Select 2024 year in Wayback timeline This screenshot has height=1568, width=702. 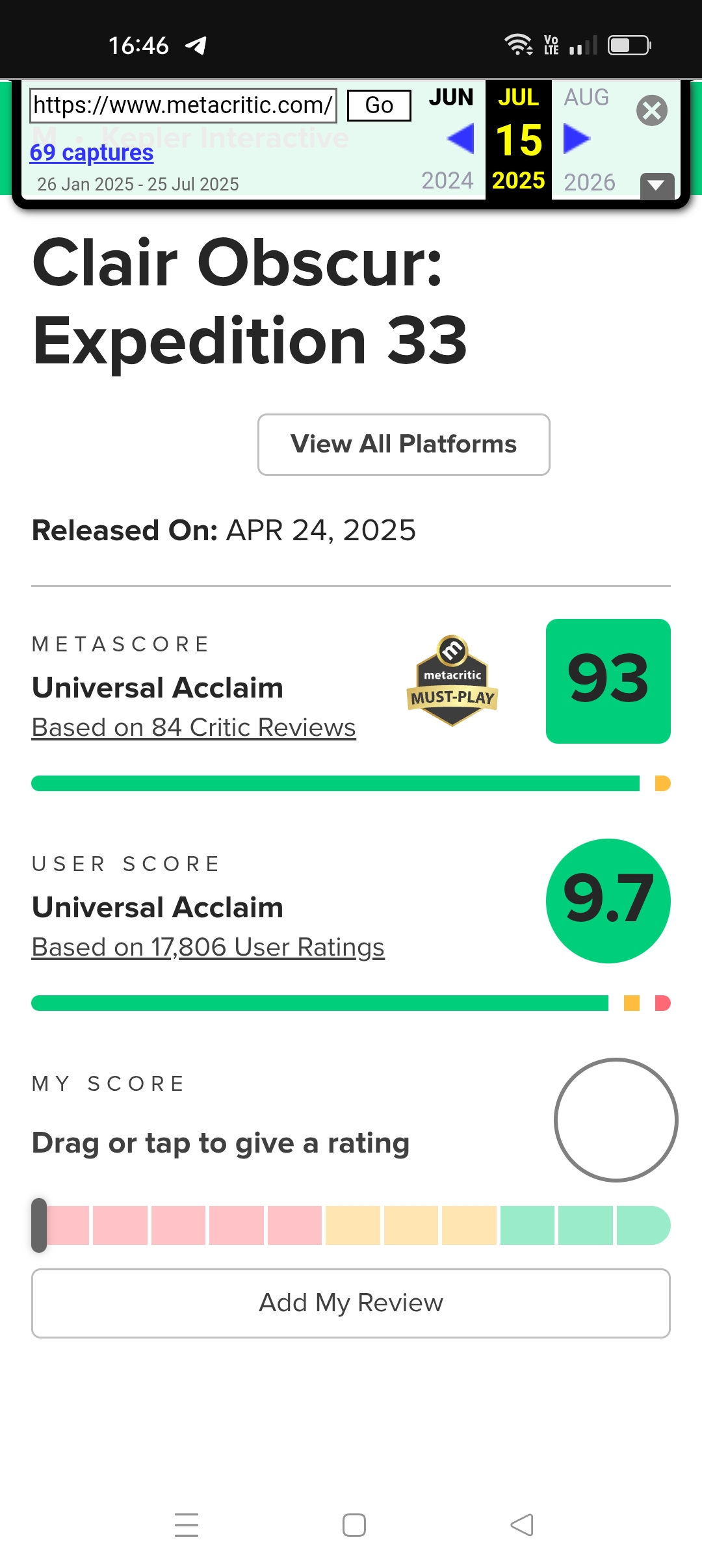pyautogui.click(x=447, y=181)
